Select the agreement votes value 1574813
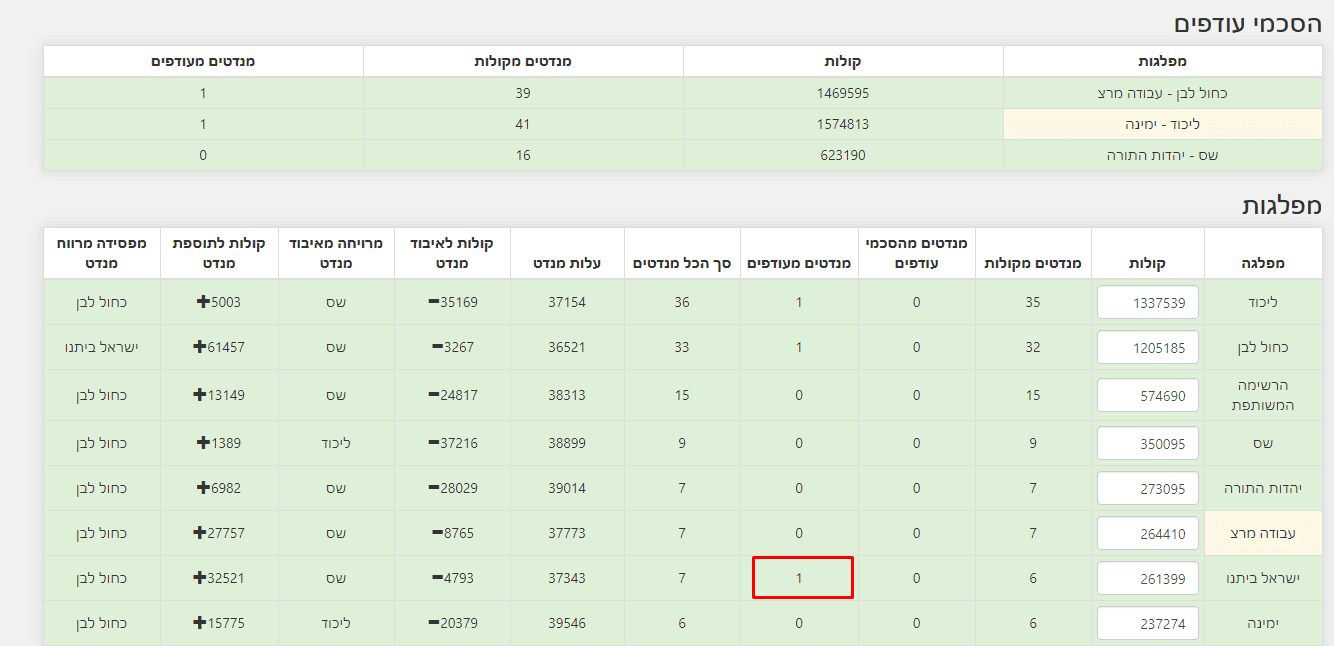Image resolution: width=1334 pixels, height=646 pixels. [x=843, y=124]
